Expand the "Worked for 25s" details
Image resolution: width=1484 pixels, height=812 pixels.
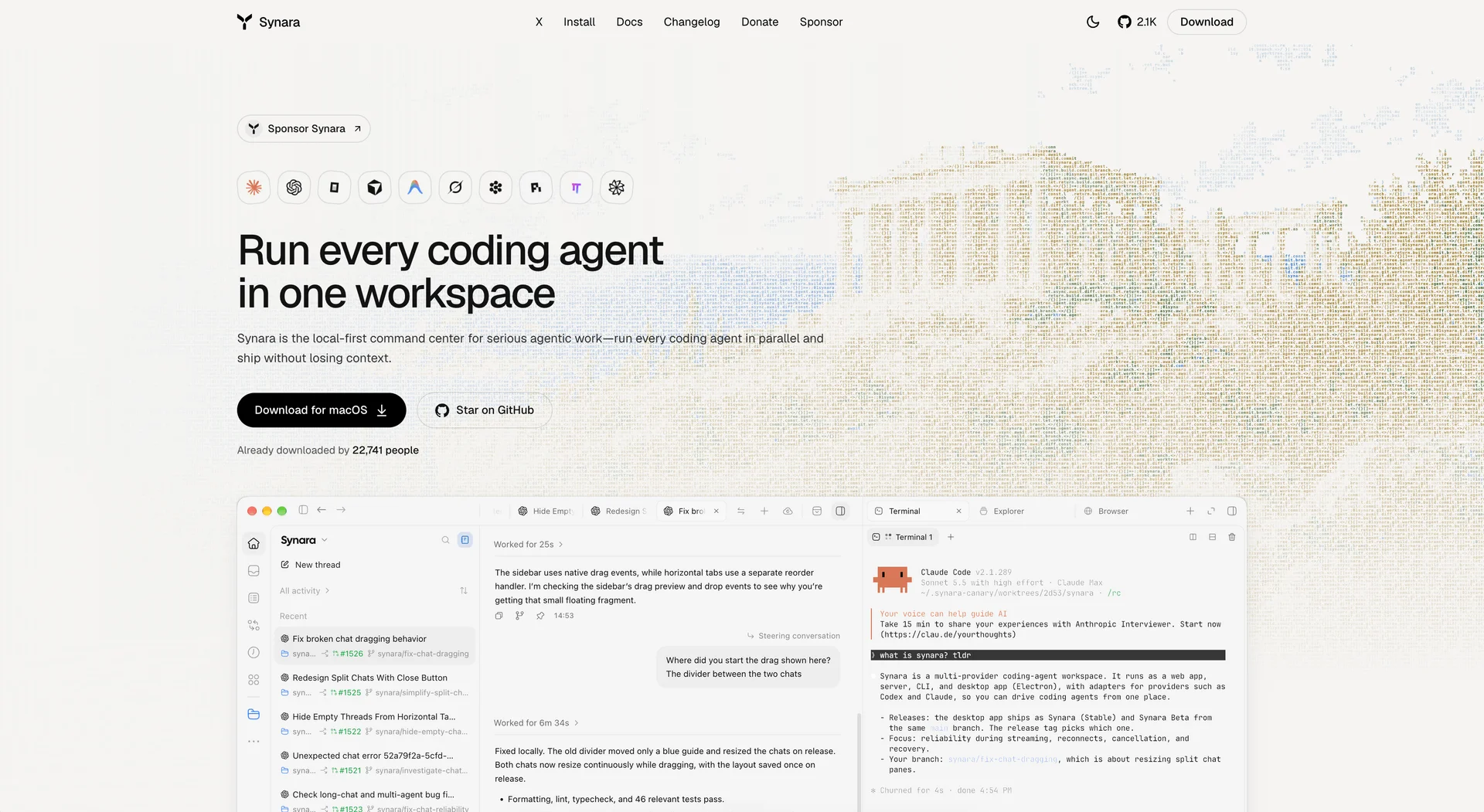pos(528,545)
